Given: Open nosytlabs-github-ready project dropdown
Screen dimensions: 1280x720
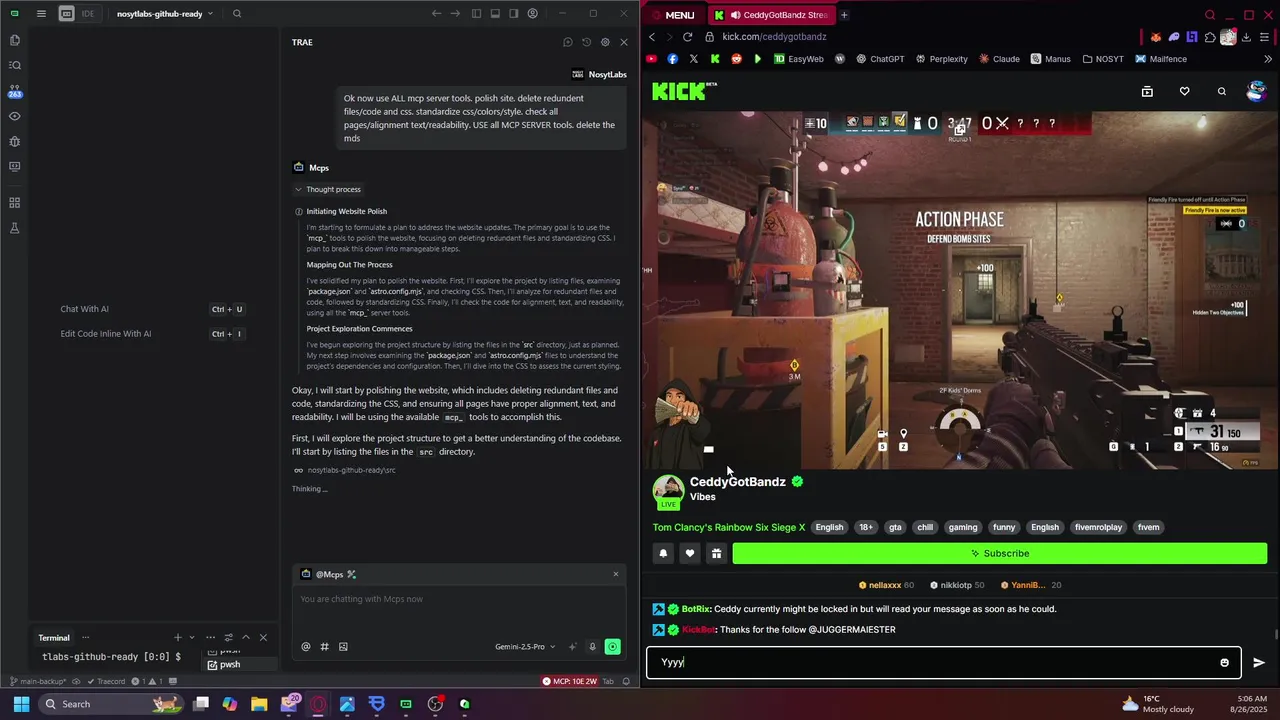Looking at the screenshot, I should (x=164, y=14).
